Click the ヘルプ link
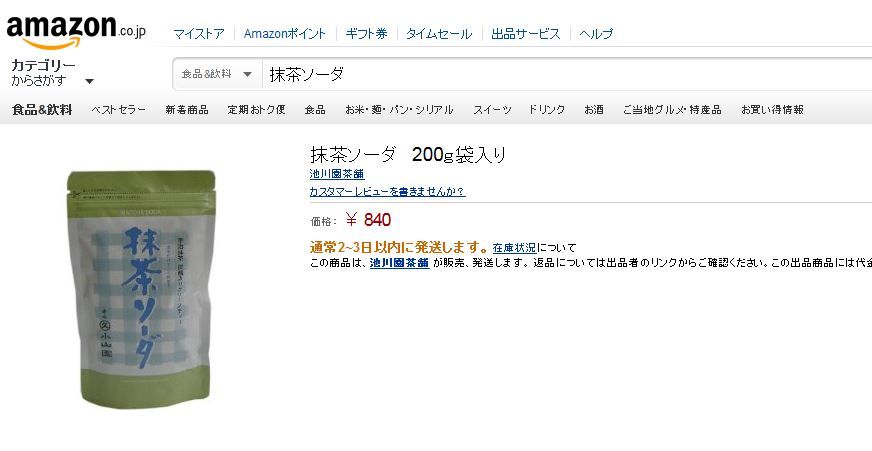 click(596, 34)
